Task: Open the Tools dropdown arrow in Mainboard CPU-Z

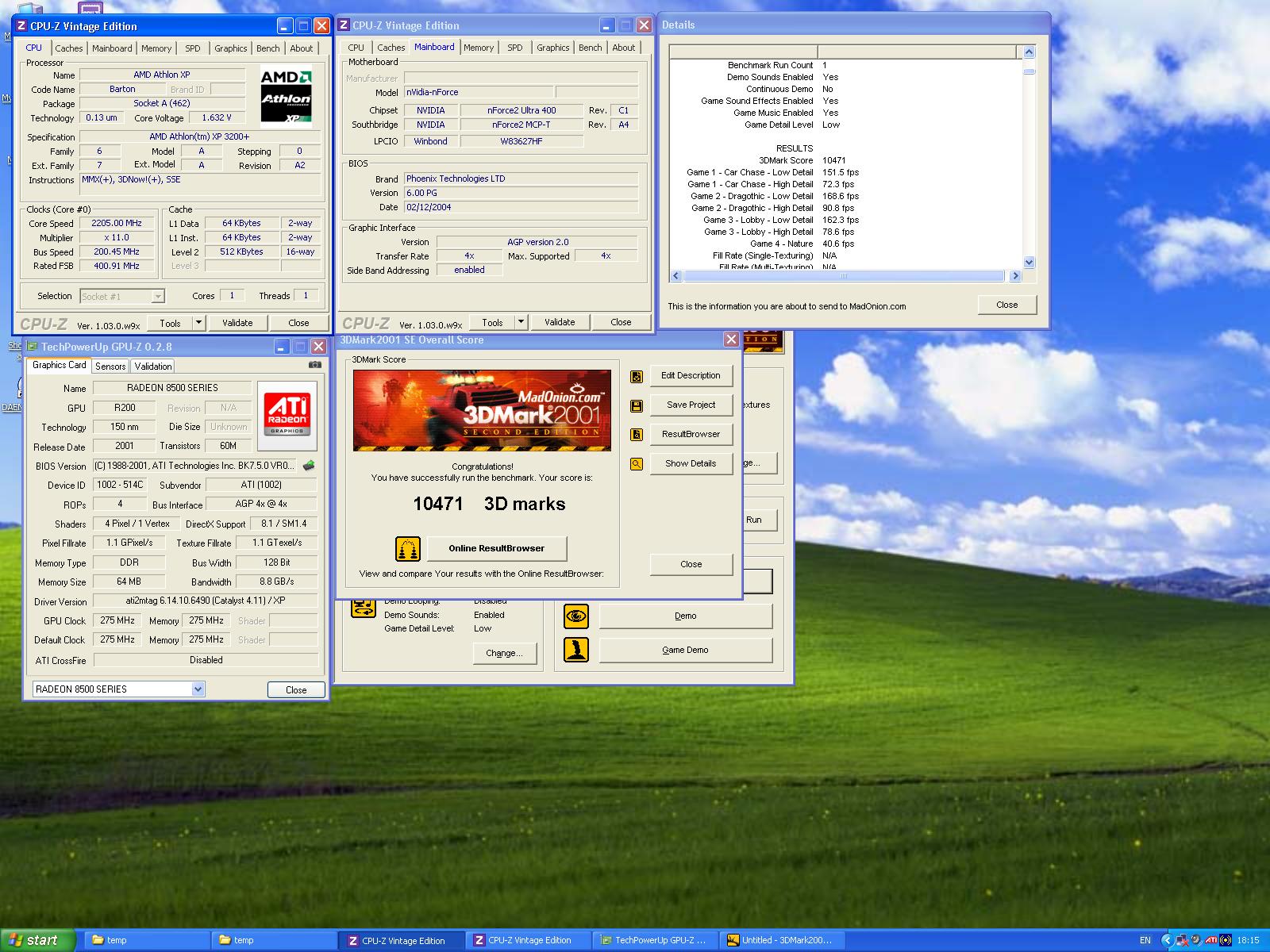Action: pos(521,322)
